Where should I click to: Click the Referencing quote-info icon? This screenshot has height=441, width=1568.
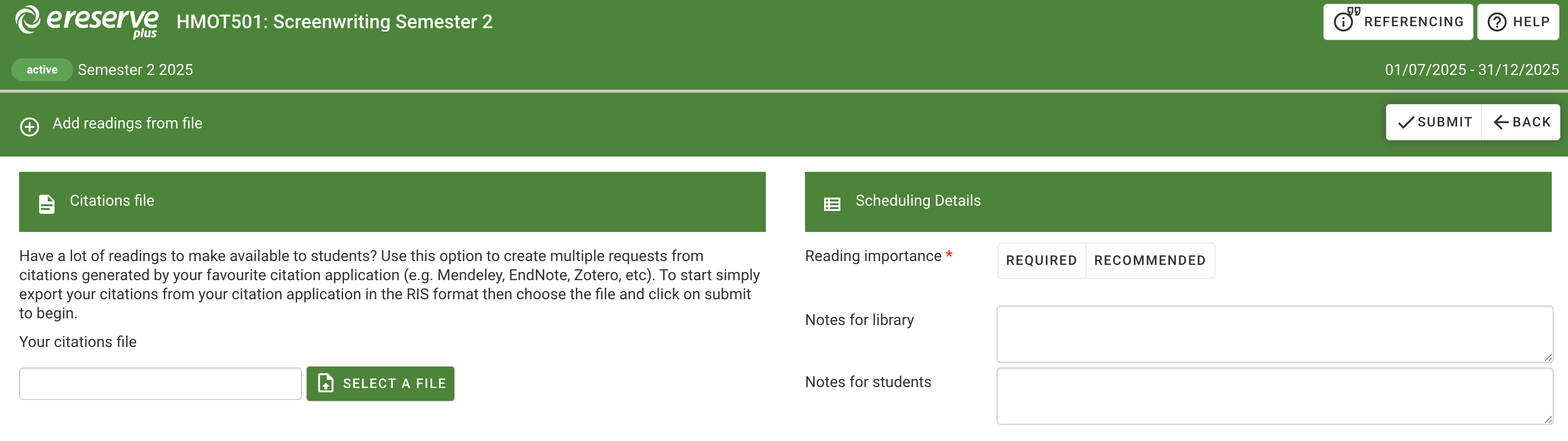1345,21
